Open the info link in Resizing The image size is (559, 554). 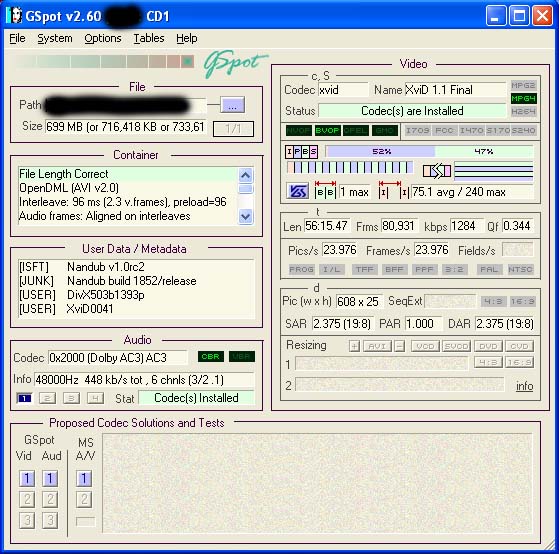tap(524, 386)
